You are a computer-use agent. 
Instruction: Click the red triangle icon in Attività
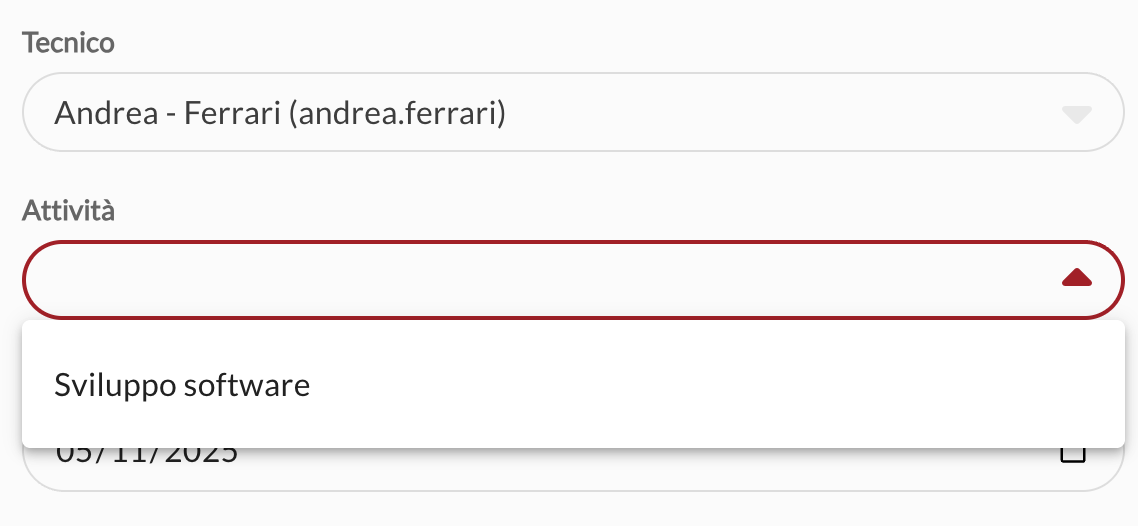pyautogui.click(x=1076, y=278)
